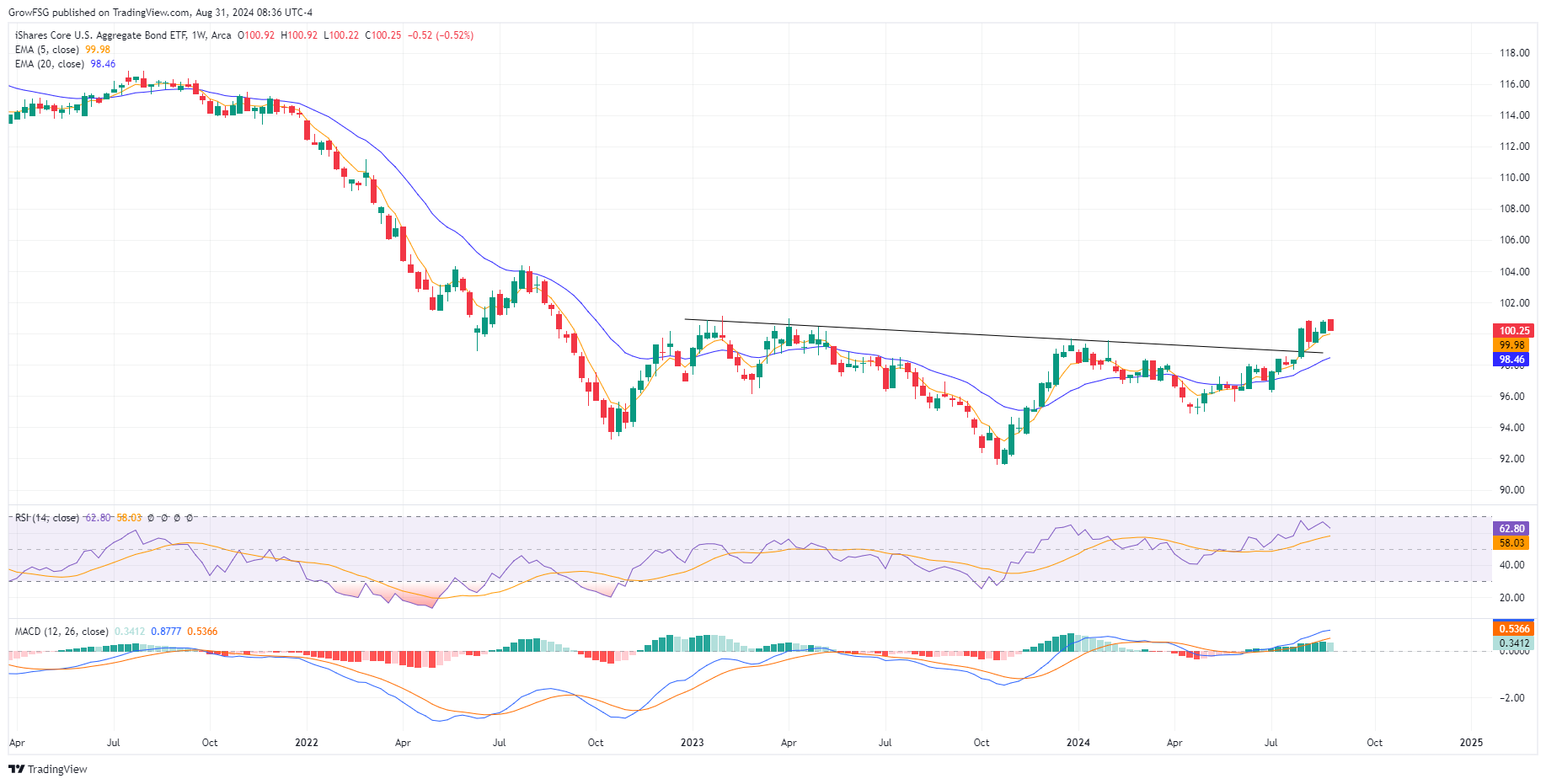Select the EMA (5, close) legend label
This screenshot has height=784, width=1546.
pos(47,50)
